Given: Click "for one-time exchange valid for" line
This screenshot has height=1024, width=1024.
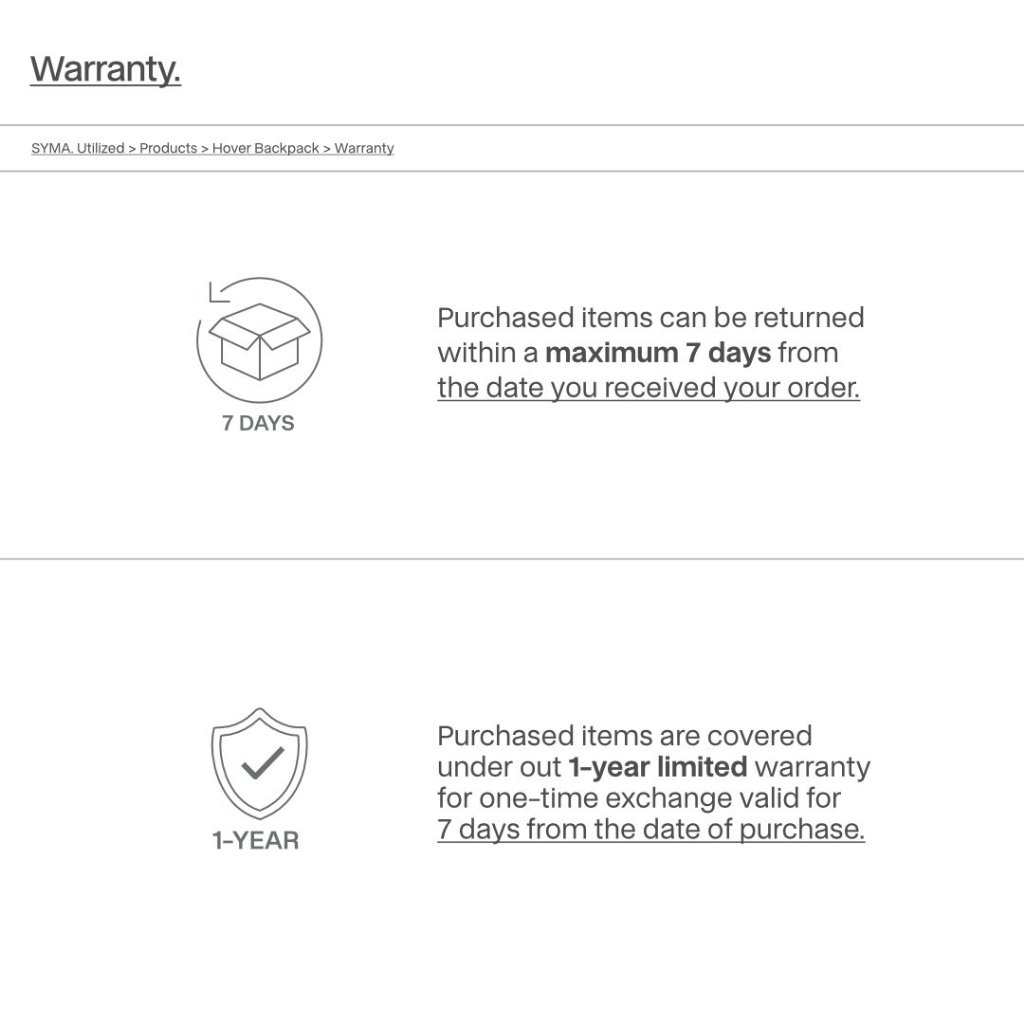Looking at the screenshot, I should [638, 798].
